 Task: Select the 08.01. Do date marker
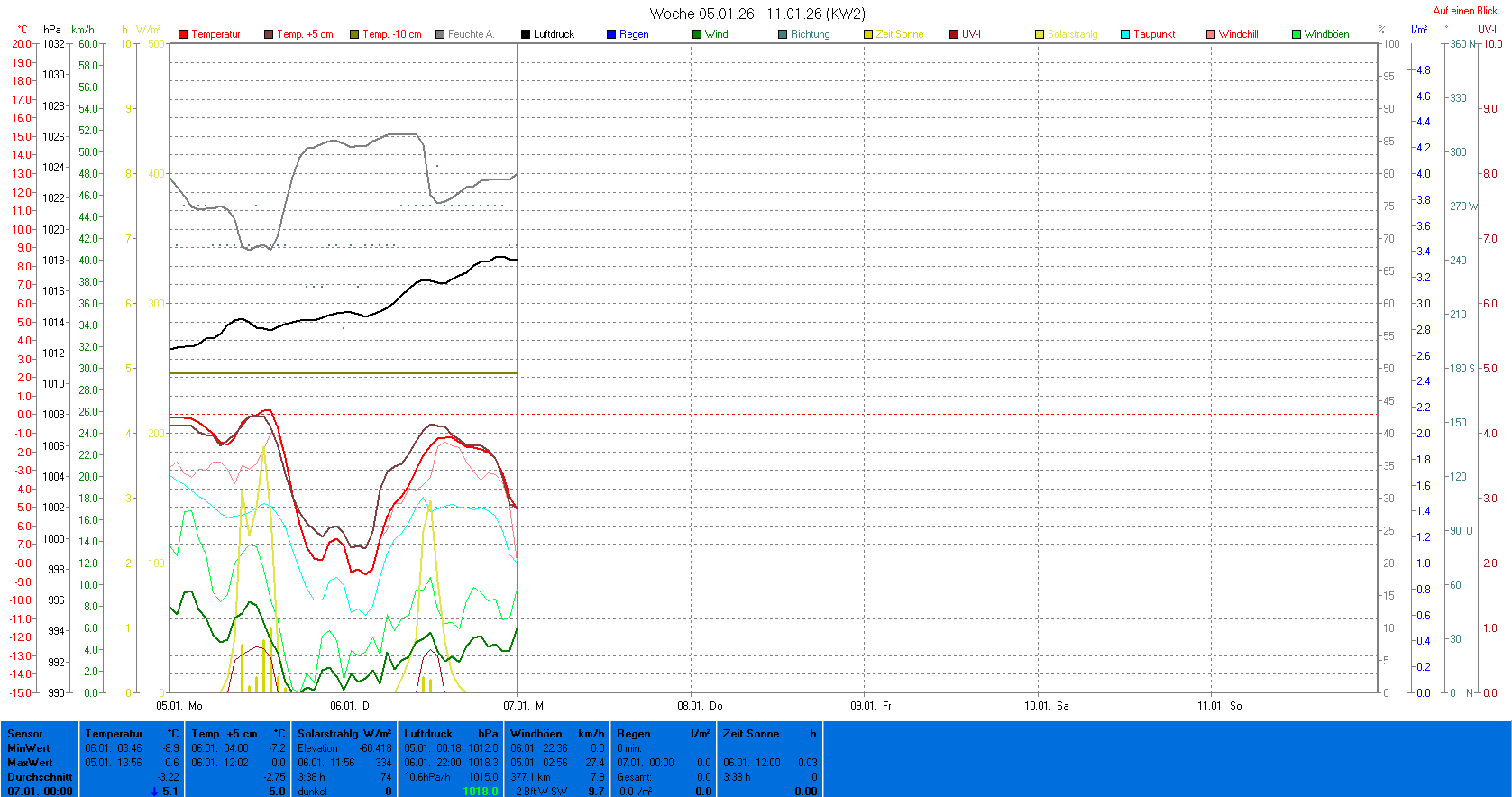coord(700,706)
